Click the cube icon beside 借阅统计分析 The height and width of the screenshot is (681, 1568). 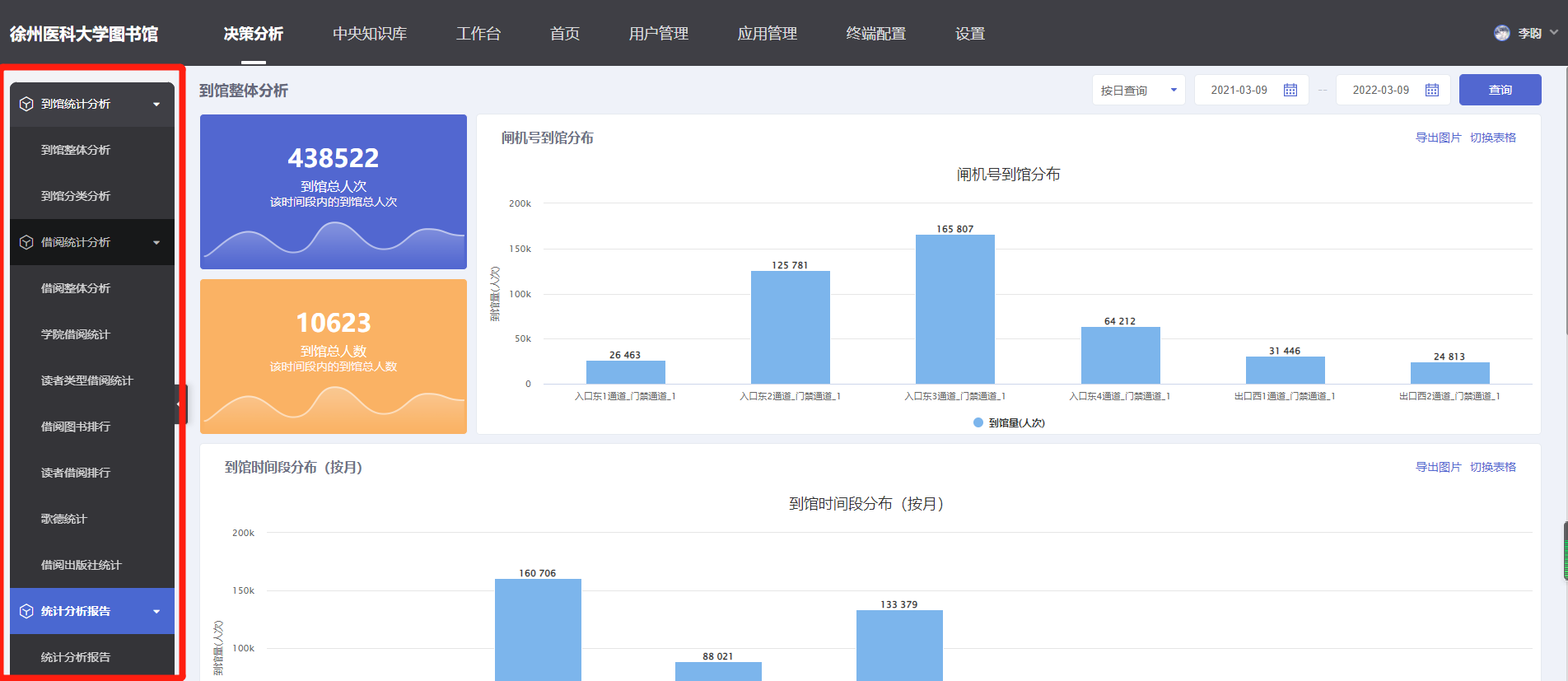pyautogui.click(x=26, y=242)
